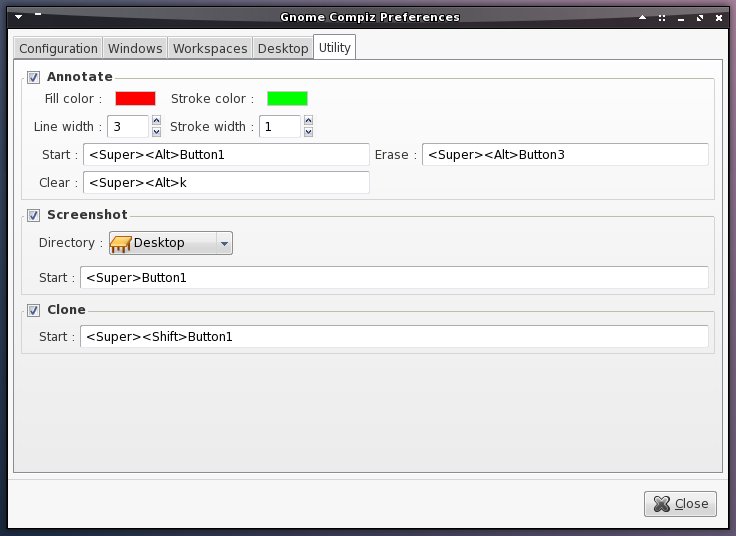Click the Stroke width value field
Image resolution: width=736 pixels, height=536 pixels.
(280, 126)
